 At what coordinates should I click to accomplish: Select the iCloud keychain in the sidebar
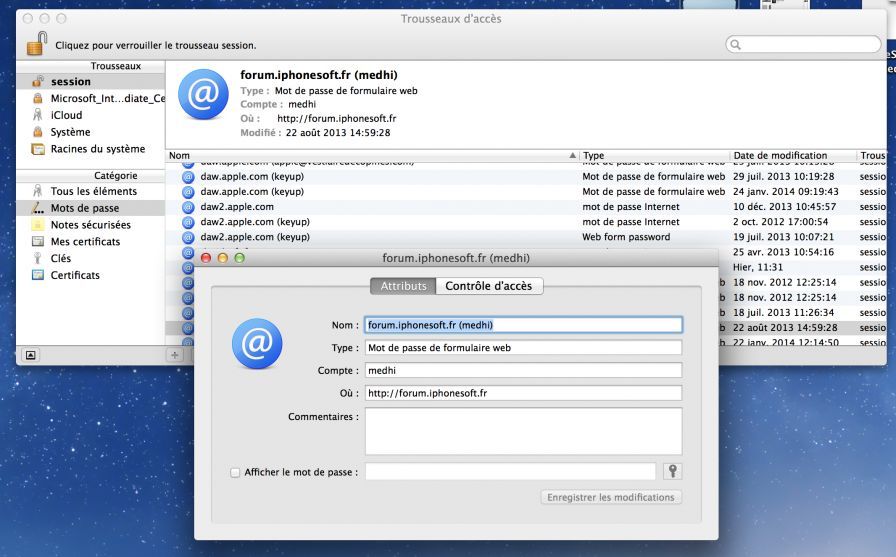click(x=66, y=115)
